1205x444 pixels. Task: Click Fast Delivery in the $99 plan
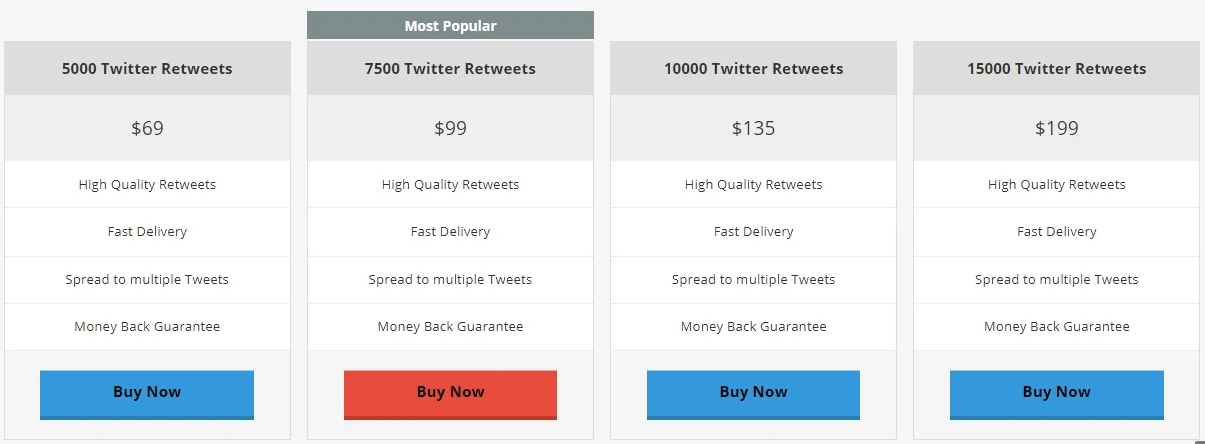click(x=450, y=232)
